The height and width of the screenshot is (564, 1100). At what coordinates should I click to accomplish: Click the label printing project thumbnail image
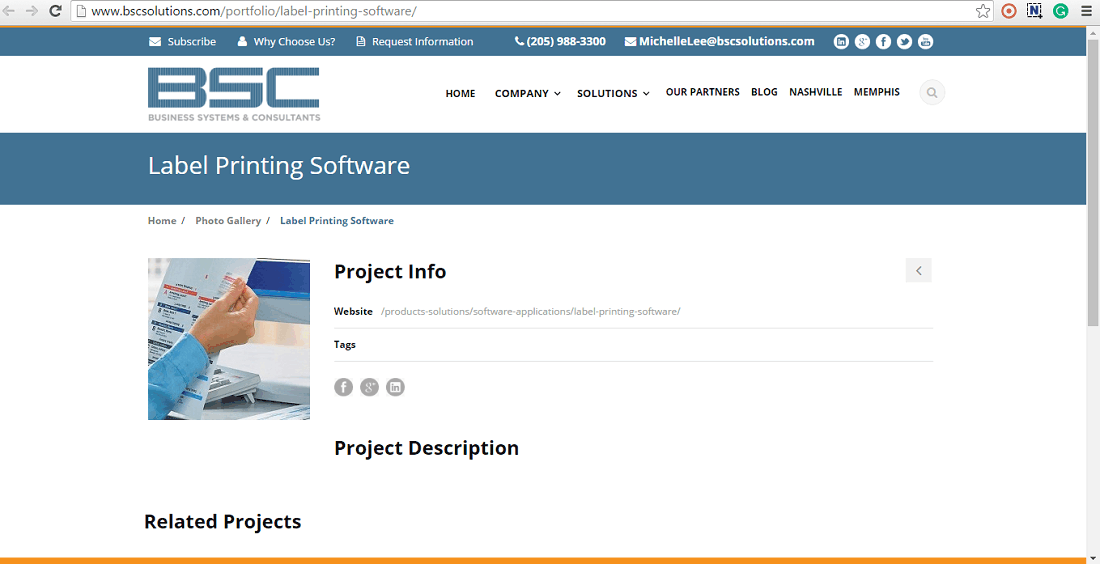click(x=229, y=339)
